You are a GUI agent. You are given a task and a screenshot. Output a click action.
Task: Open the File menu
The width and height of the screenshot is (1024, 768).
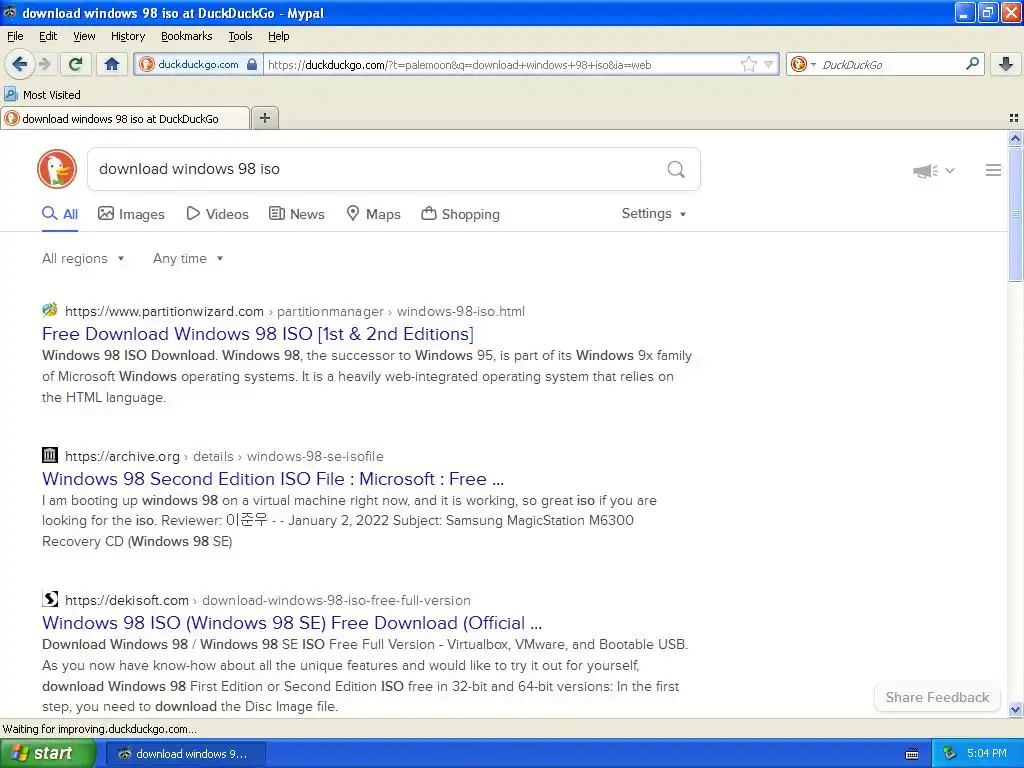pyautogui.click(x=15, y=36)
